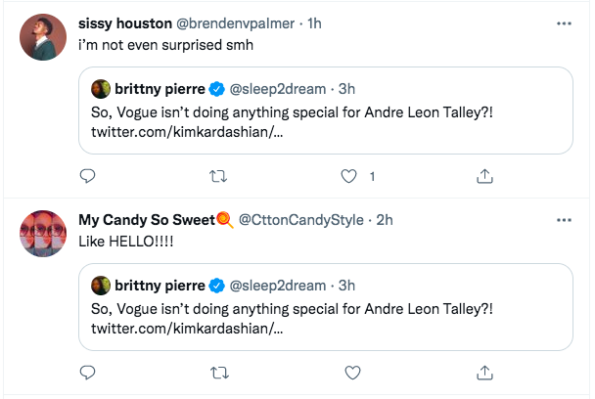
Task: Open My Candy So Sweet's profile picture
Action: 43,233
